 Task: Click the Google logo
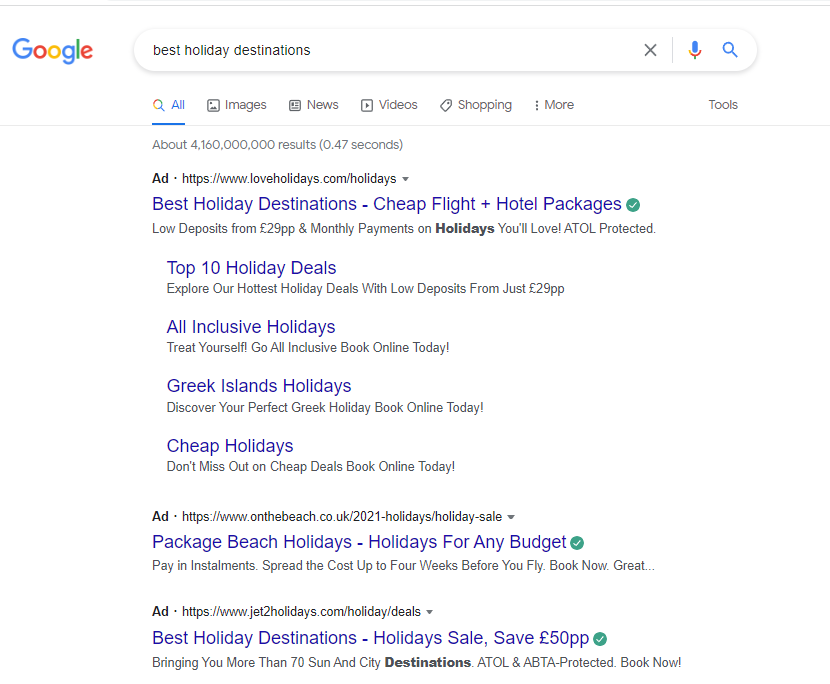pos(52,50)
